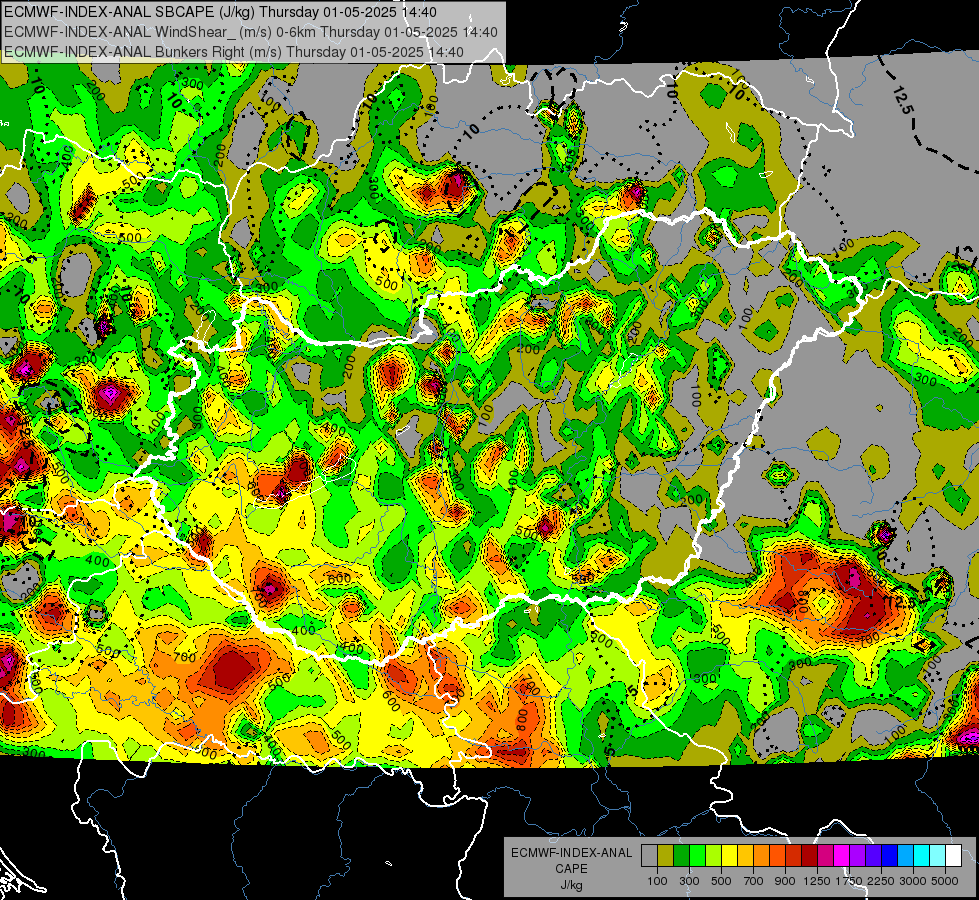The image size is (979, 900).
Task: Click the 1750 tick label on the legend
Action: pyautogui.click(x=850, y=881)
